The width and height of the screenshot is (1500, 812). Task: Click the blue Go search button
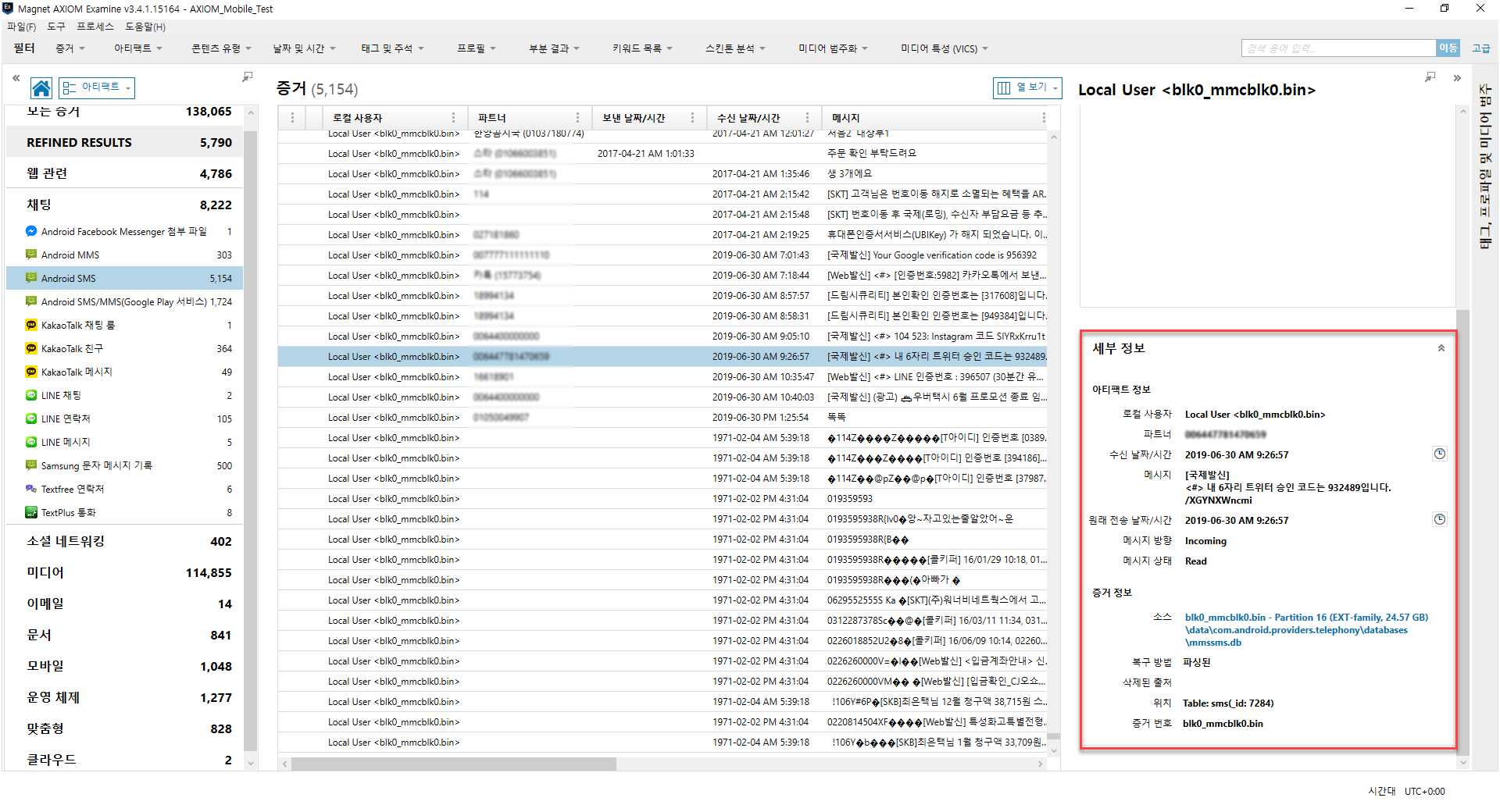(1448, 48)
